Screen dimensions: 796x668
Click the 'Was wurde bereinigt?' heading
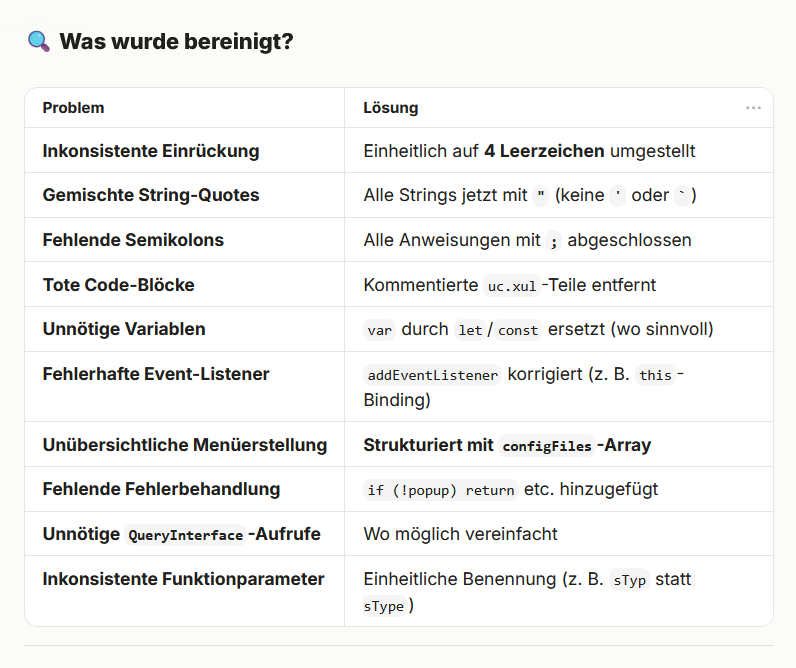click(176, 42)
